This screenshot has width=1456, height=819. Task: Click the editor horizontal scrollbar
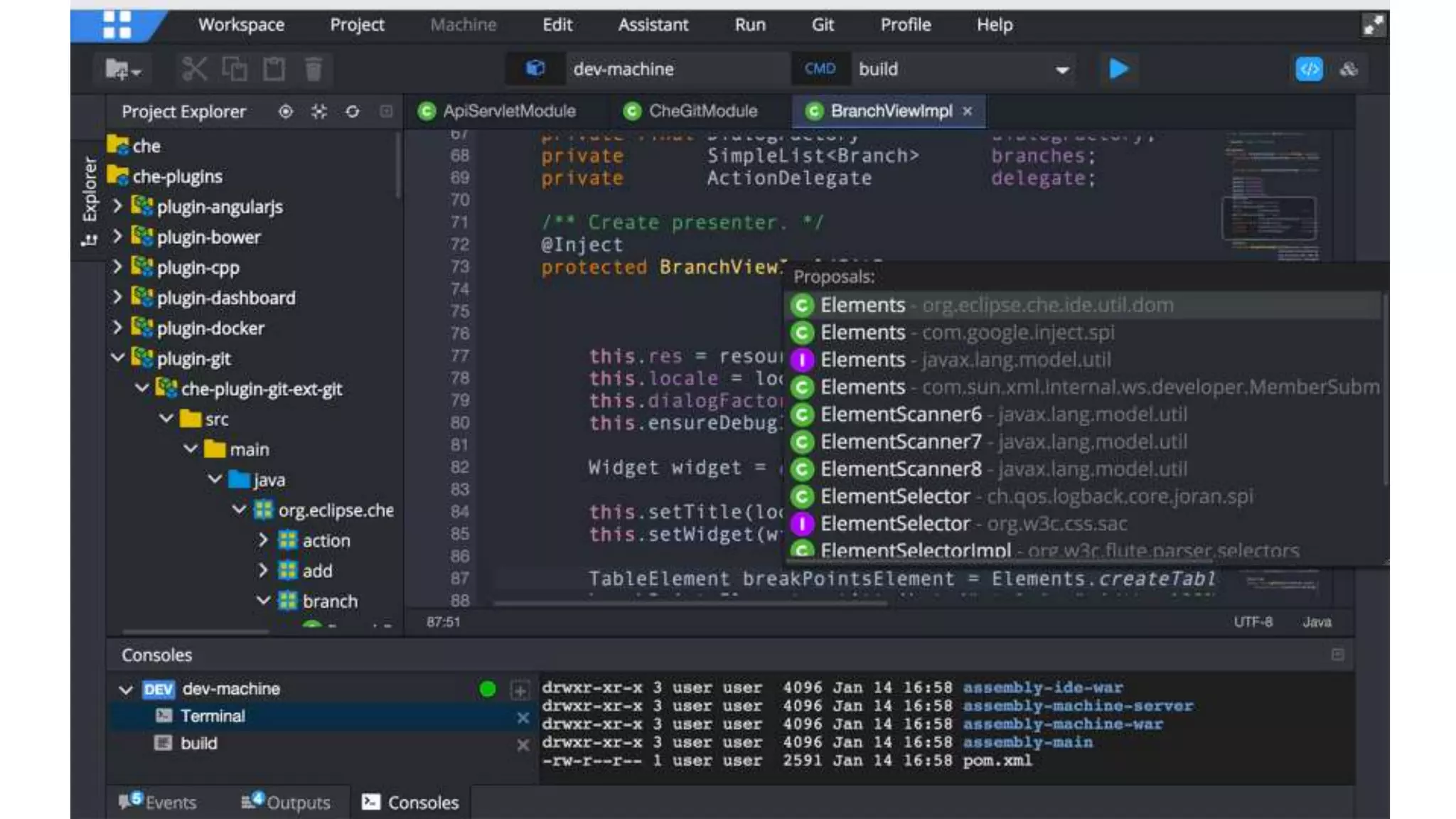[x=690, y=604]
